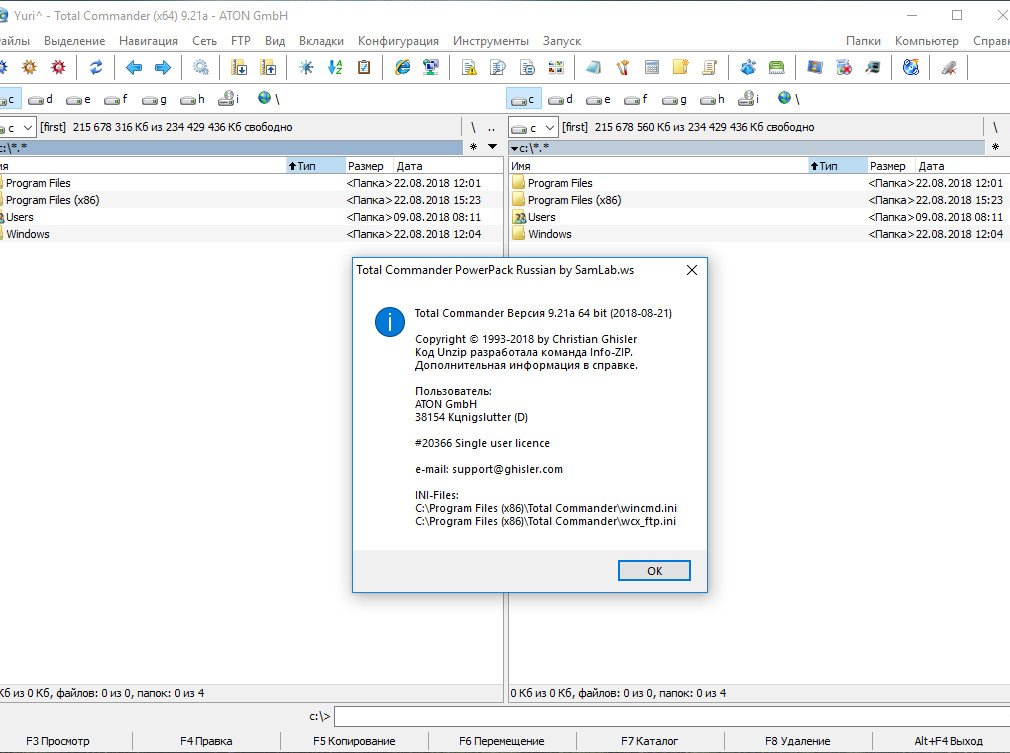Image resolution: width=1010 pixels, height=753 pixels.
Task: Open the FTP menu
Action: coord(240,41)
